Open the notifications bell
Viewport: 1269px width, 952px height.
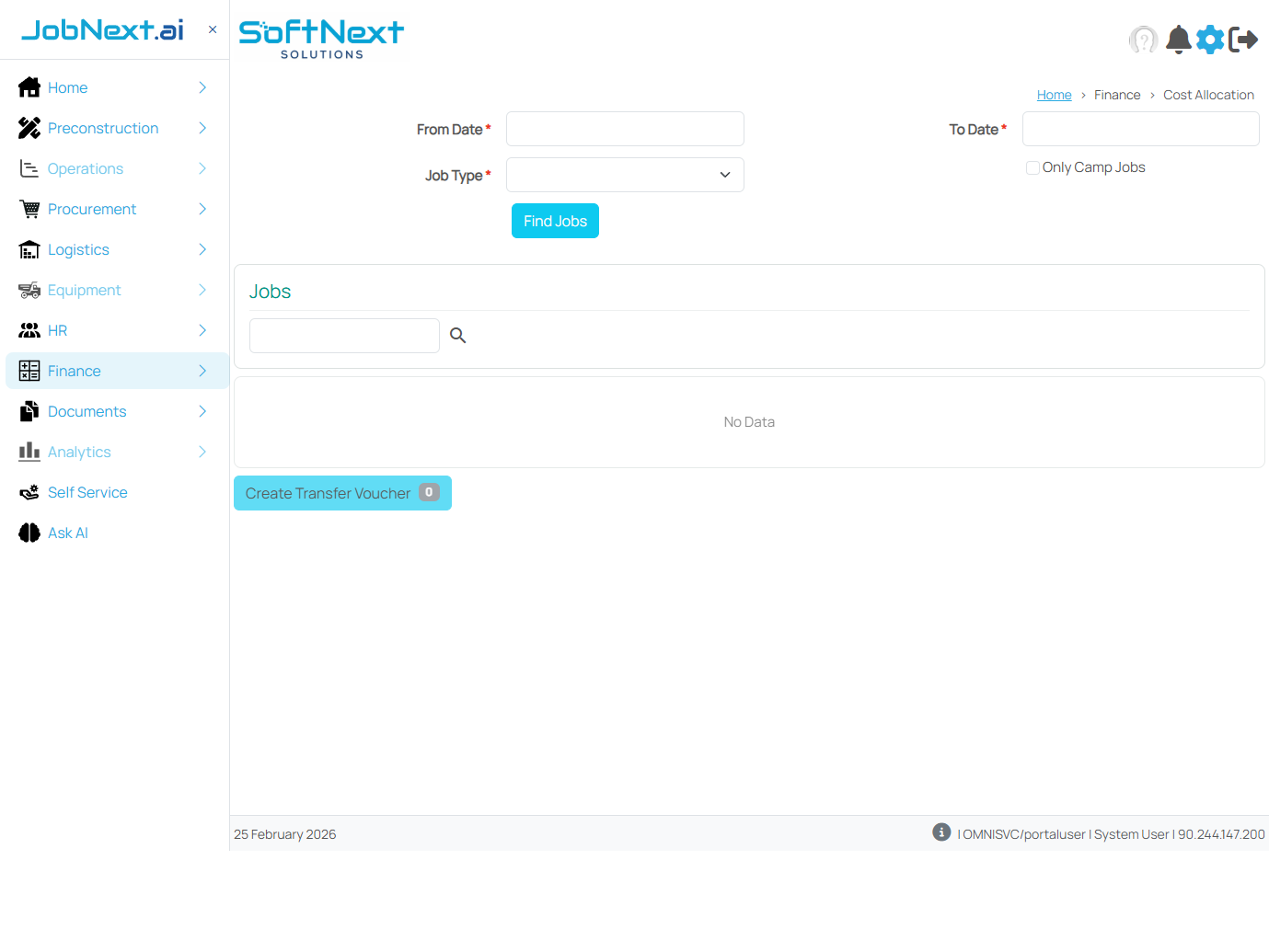[1178, 40]
